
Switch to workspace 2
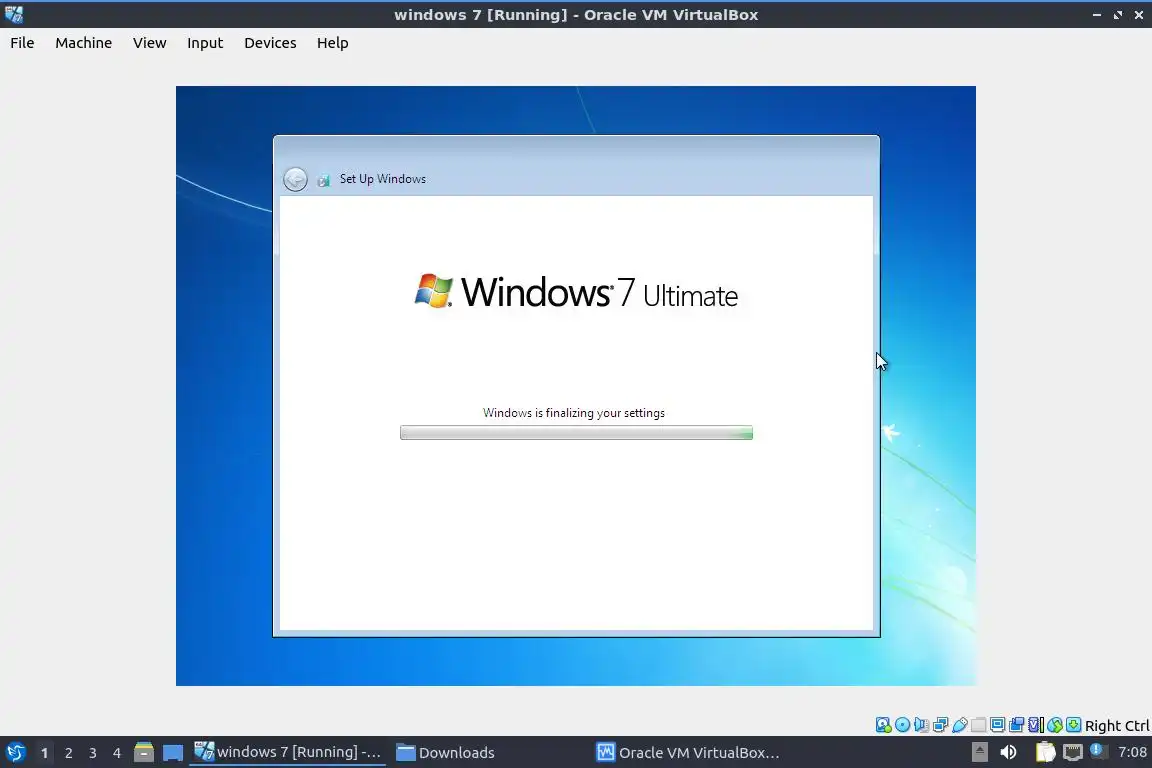68,753
